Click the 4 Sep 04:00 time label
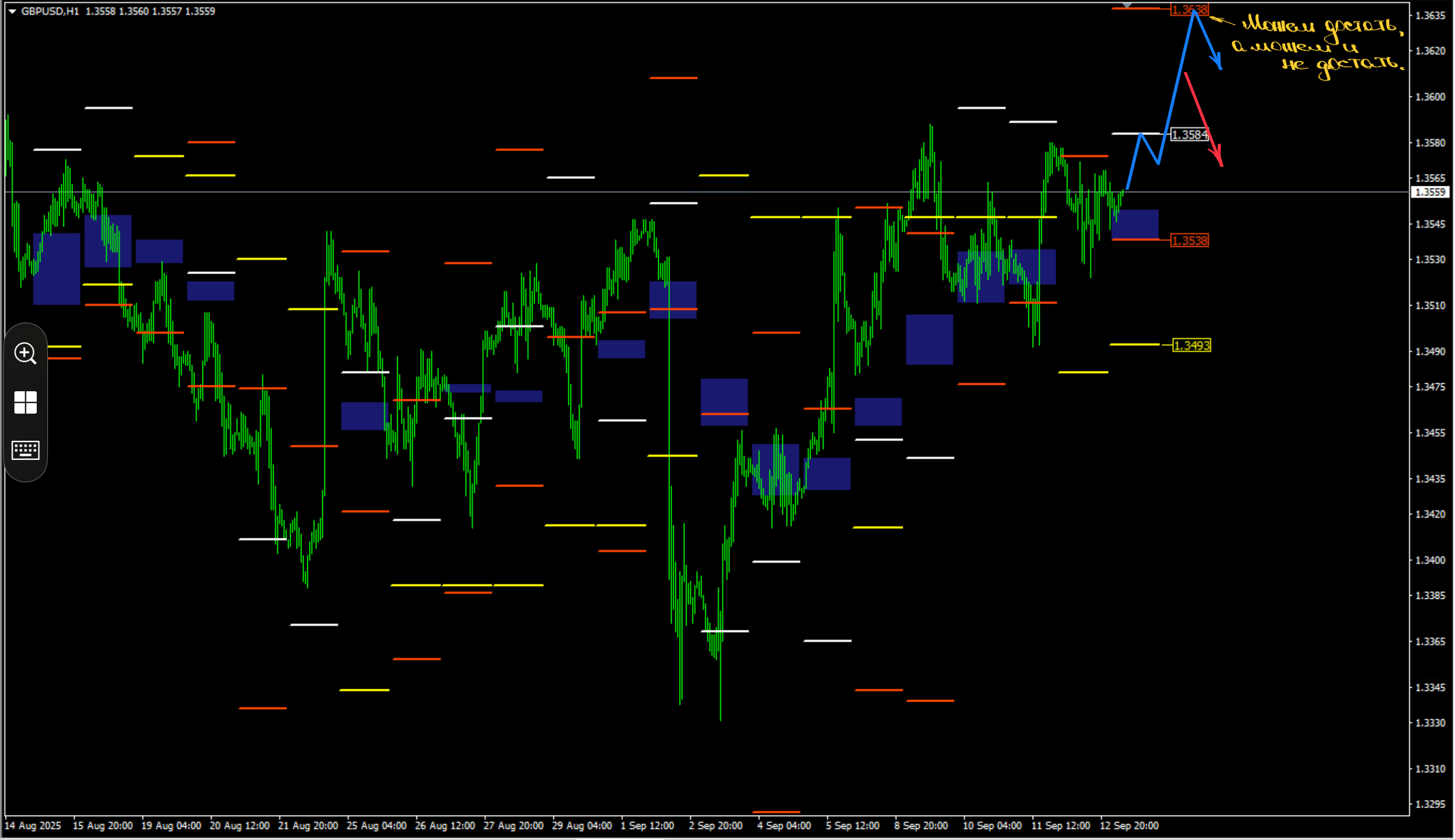 [x=784, y=826]
